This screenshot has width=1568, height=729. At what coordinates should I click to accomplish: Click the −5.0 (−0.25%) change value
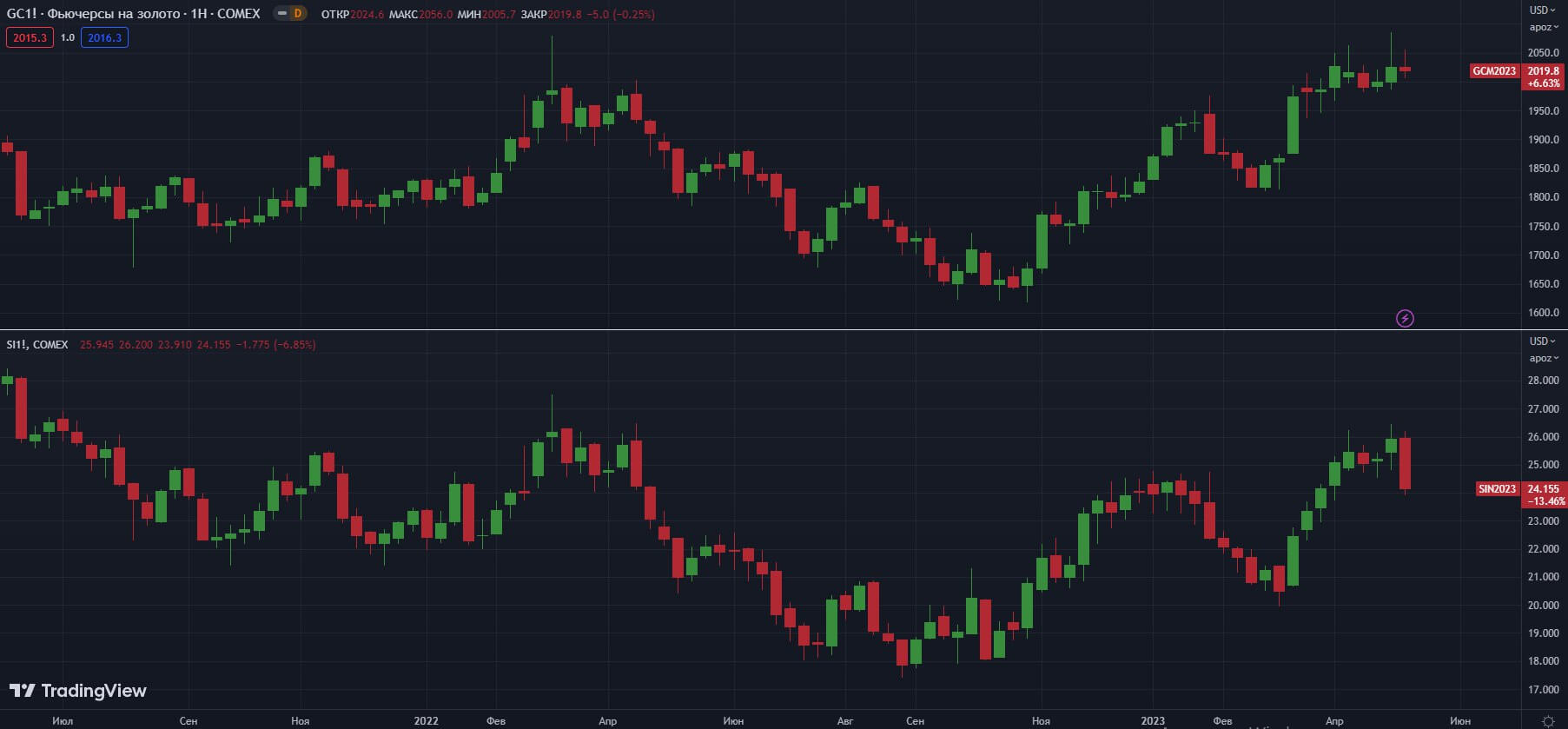tap(620, 15)
